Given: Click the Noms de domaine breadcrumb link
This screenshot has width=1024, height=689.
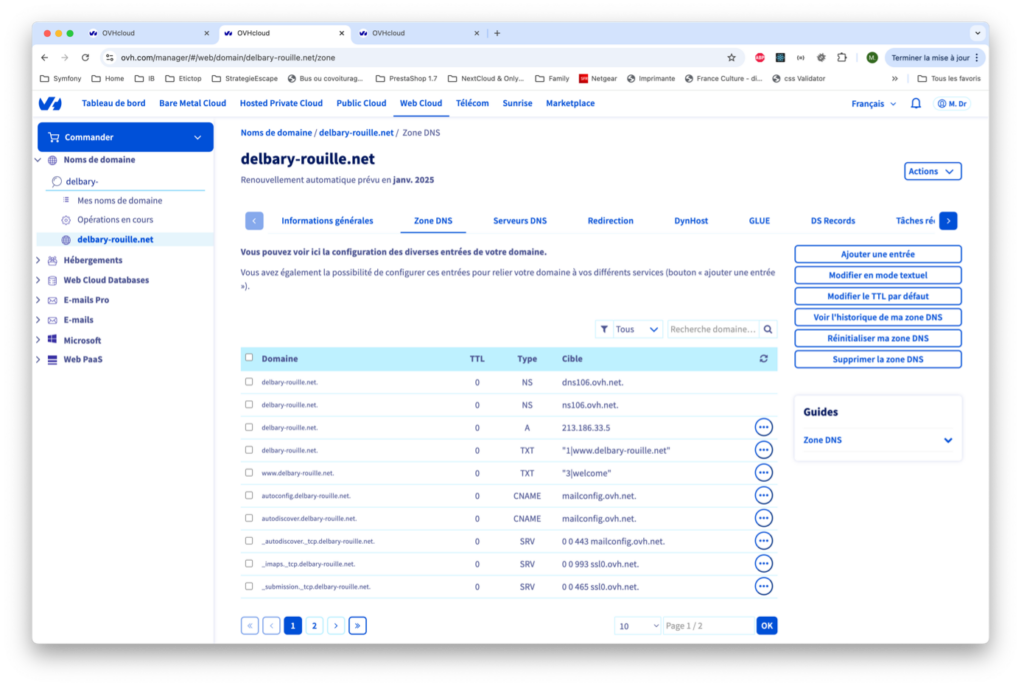Looking at the screenshot, I should [x=276, y=133].
